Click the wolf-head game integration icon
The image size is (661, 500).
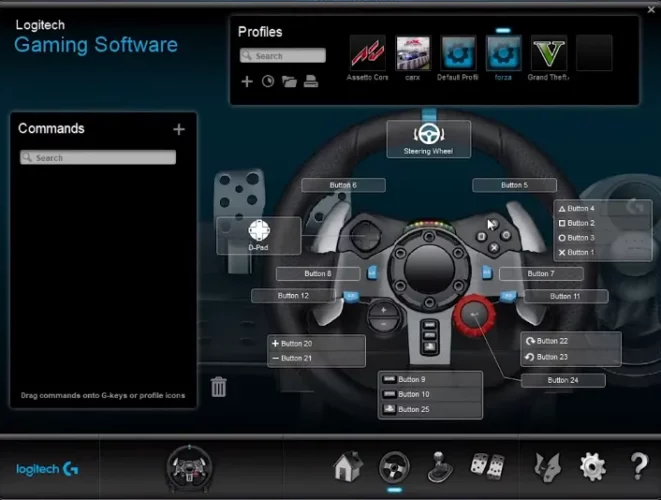[x=548, y=467]
